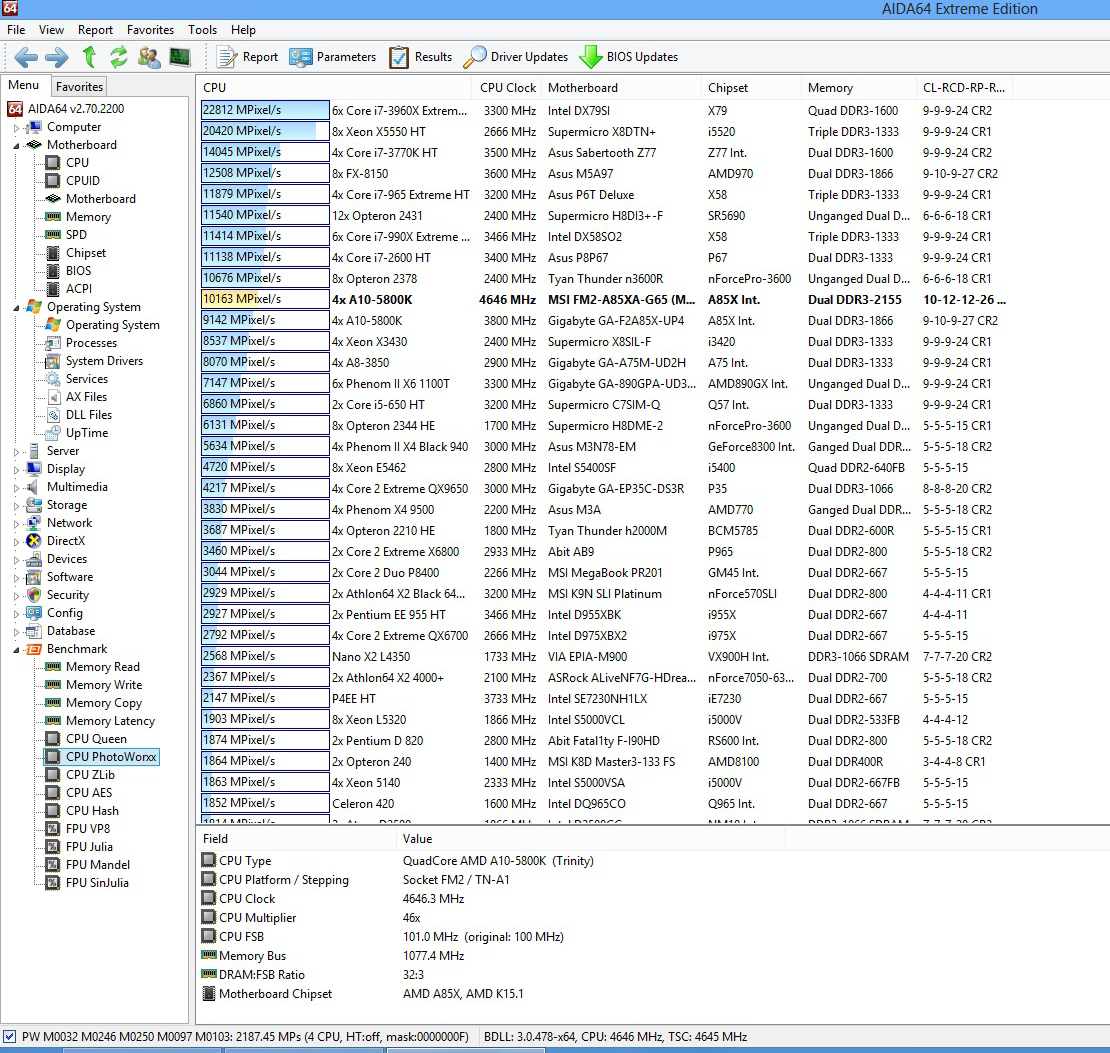Select the CPU ZLib benchmark
This screenshot has width=1110, height=1053.
click(x=90, y=775)
